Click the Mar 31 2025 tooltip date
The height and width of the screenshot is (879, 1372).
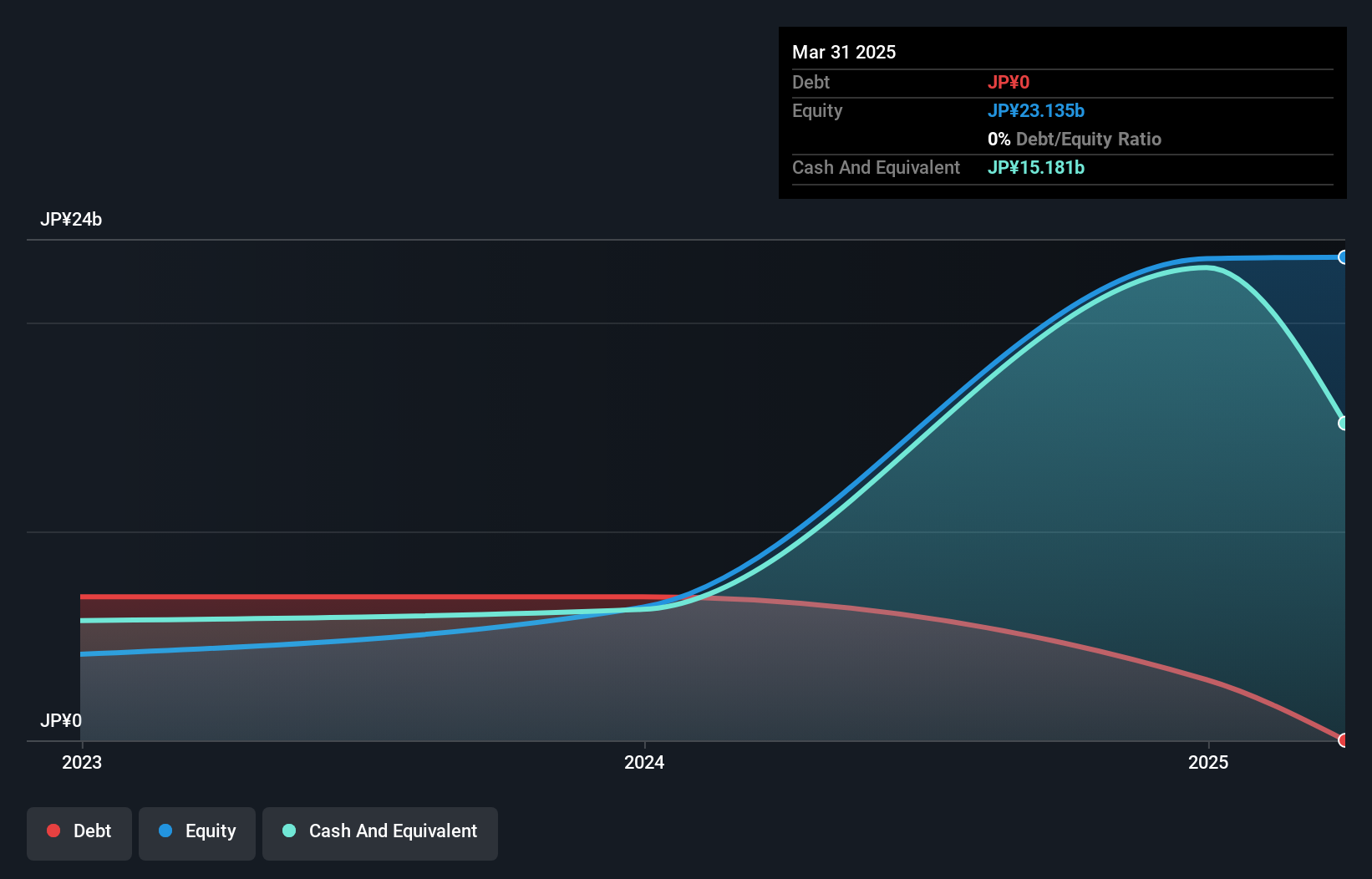(x=844, y=52)
